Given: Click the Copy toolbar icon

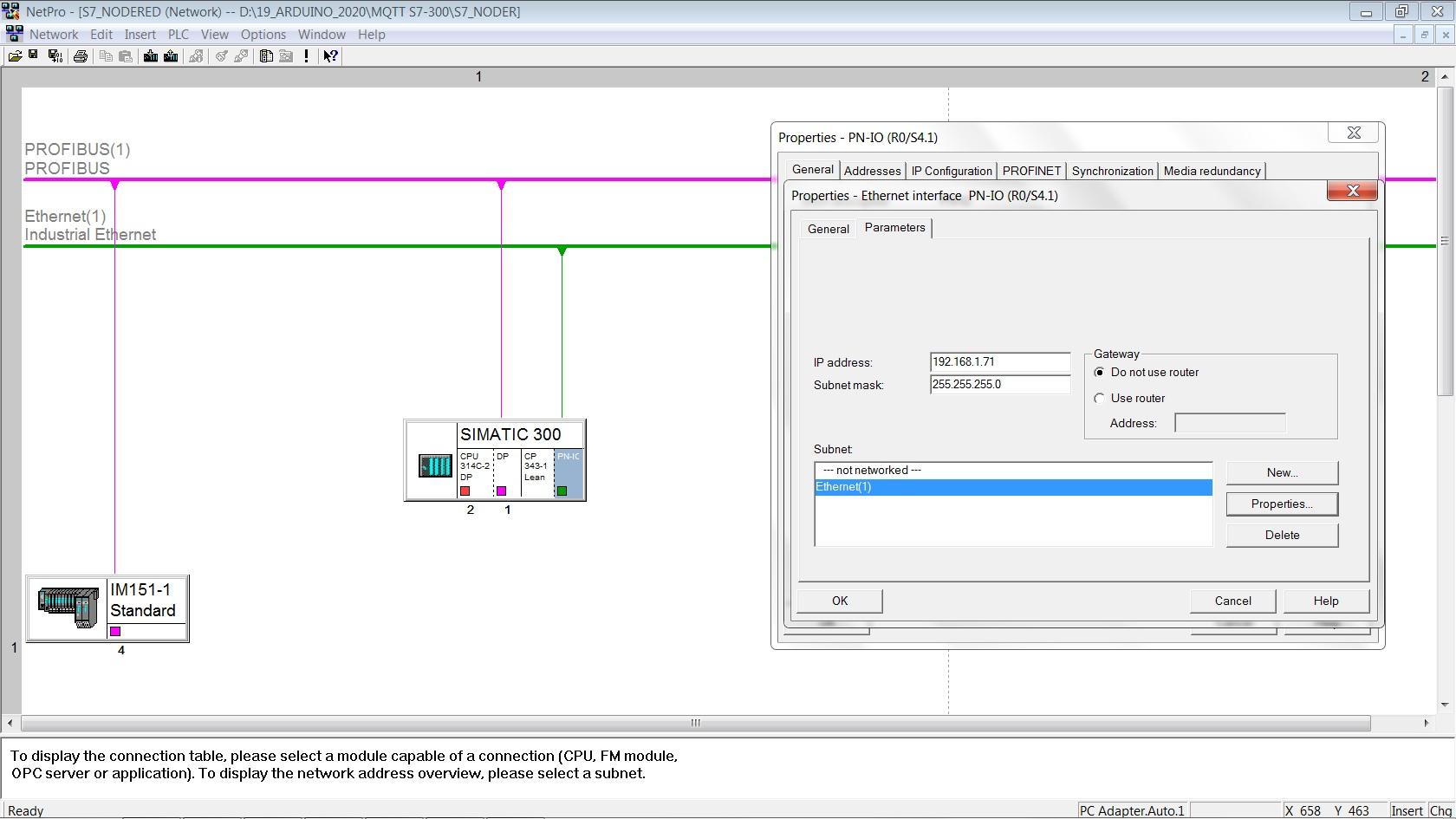Looking at the screenshot, I should pos(106,56).
